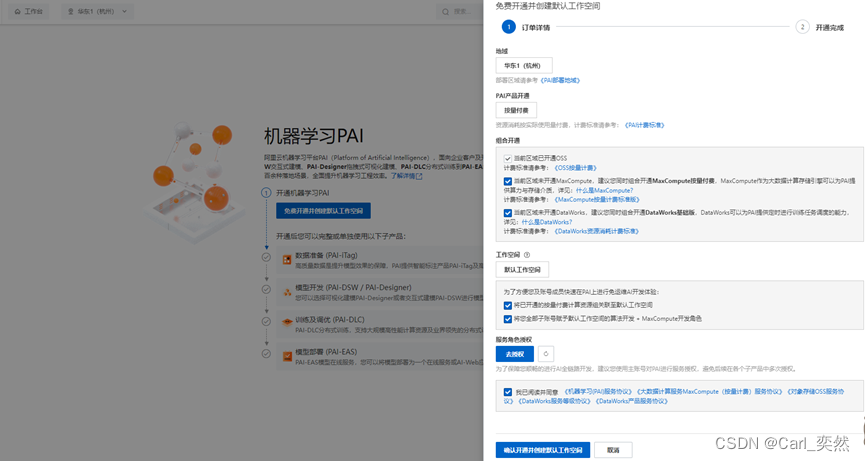This screenshot has height=461, width=865.
Task: Toggle 将您全部子账号赋予默认工作空间 roles checkbox
Action: [508, 319]
